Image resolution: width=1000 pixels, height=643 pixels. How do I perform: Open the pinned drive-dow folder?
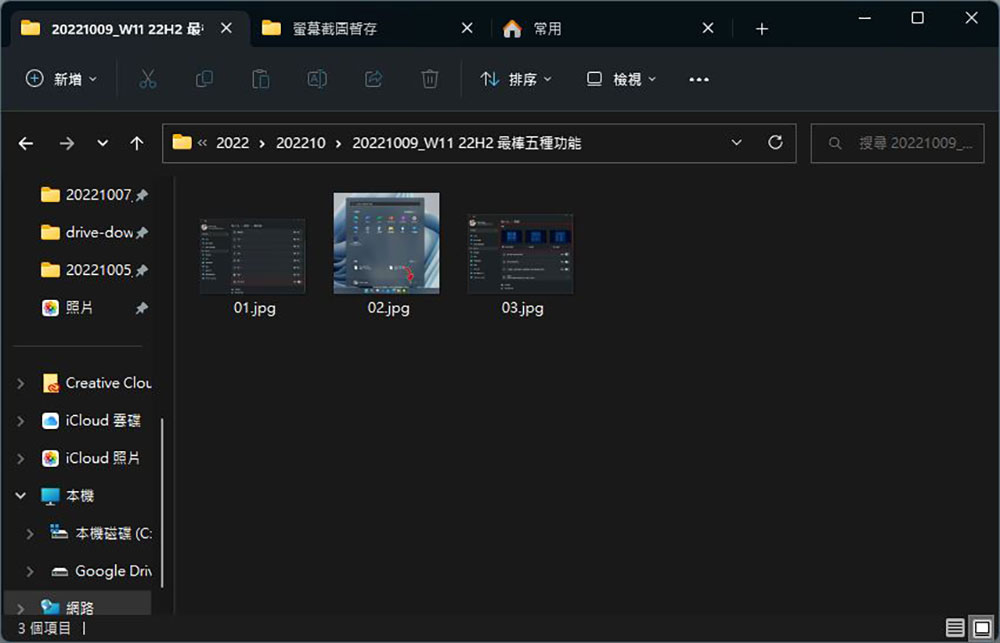click(x=86, y=232)
